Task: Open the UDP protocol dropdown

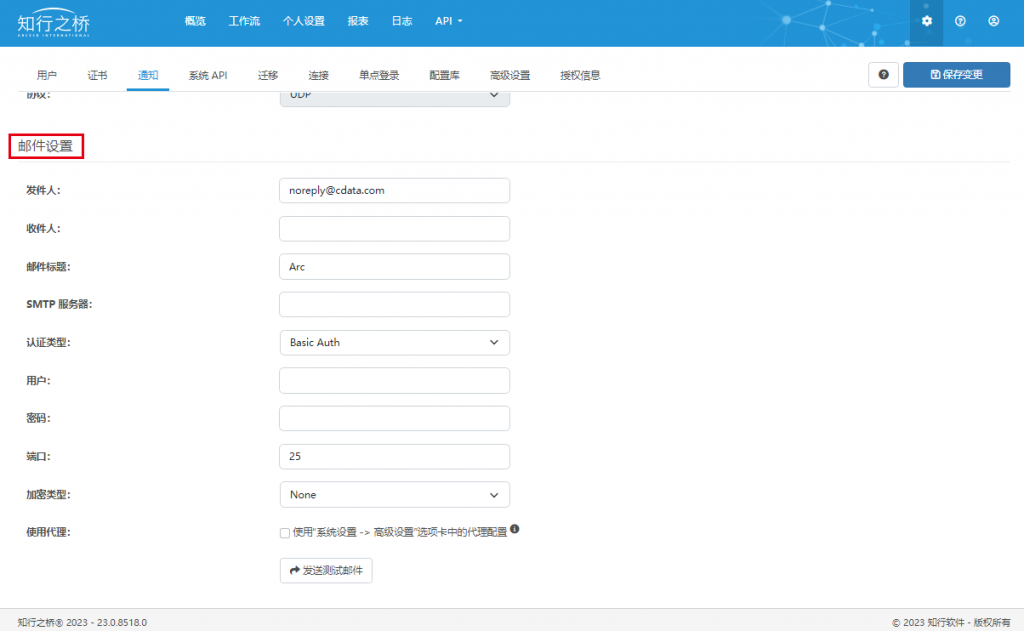Action: (x=394, y=98)
